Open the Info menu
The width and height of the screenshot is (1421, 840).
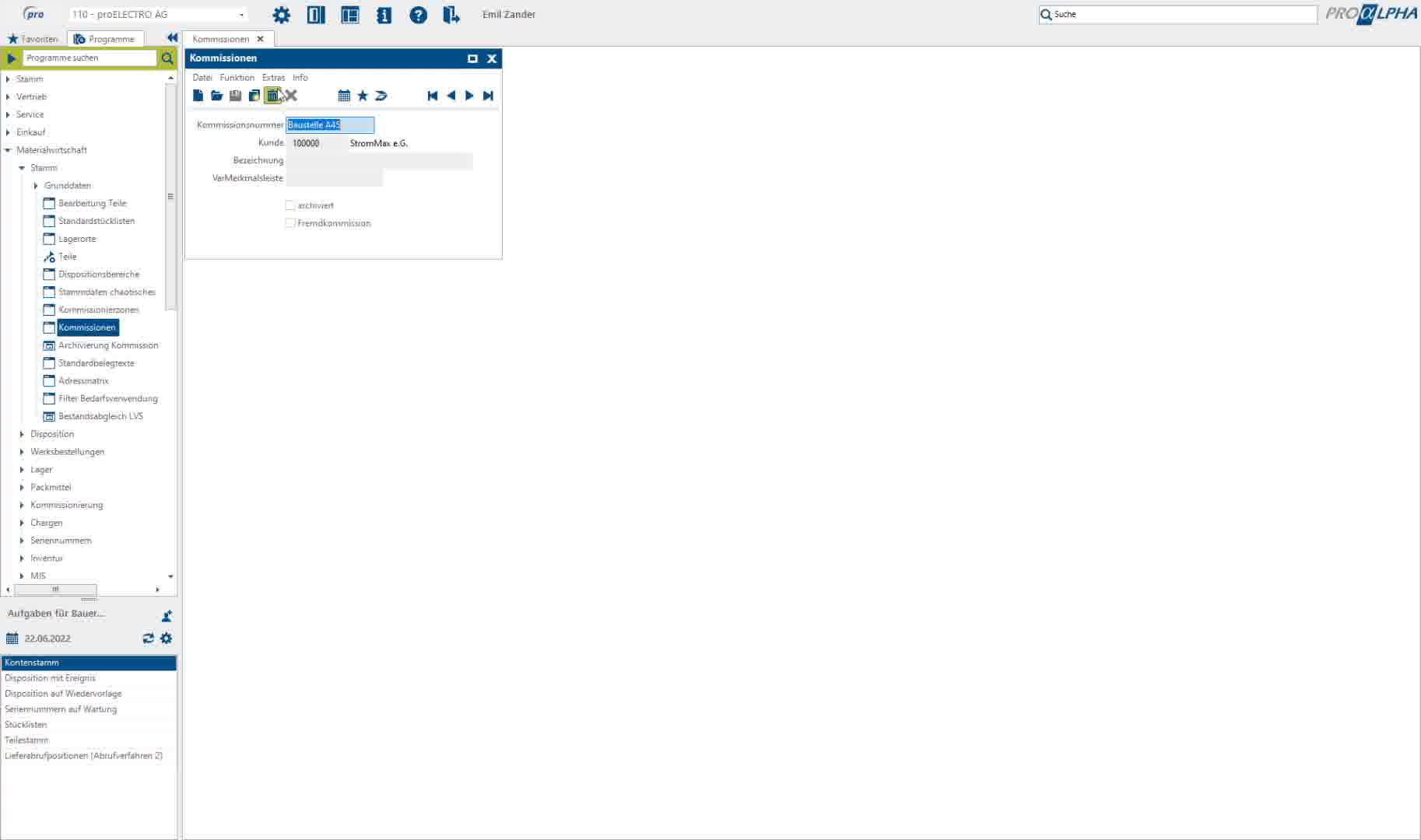300,78
